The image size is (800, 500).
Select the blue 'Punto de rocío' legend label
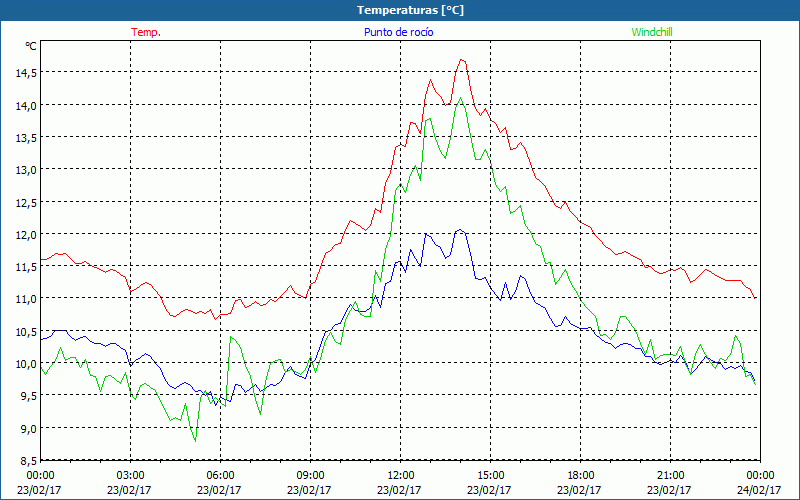pyautogui.click(x=398, y=32)
